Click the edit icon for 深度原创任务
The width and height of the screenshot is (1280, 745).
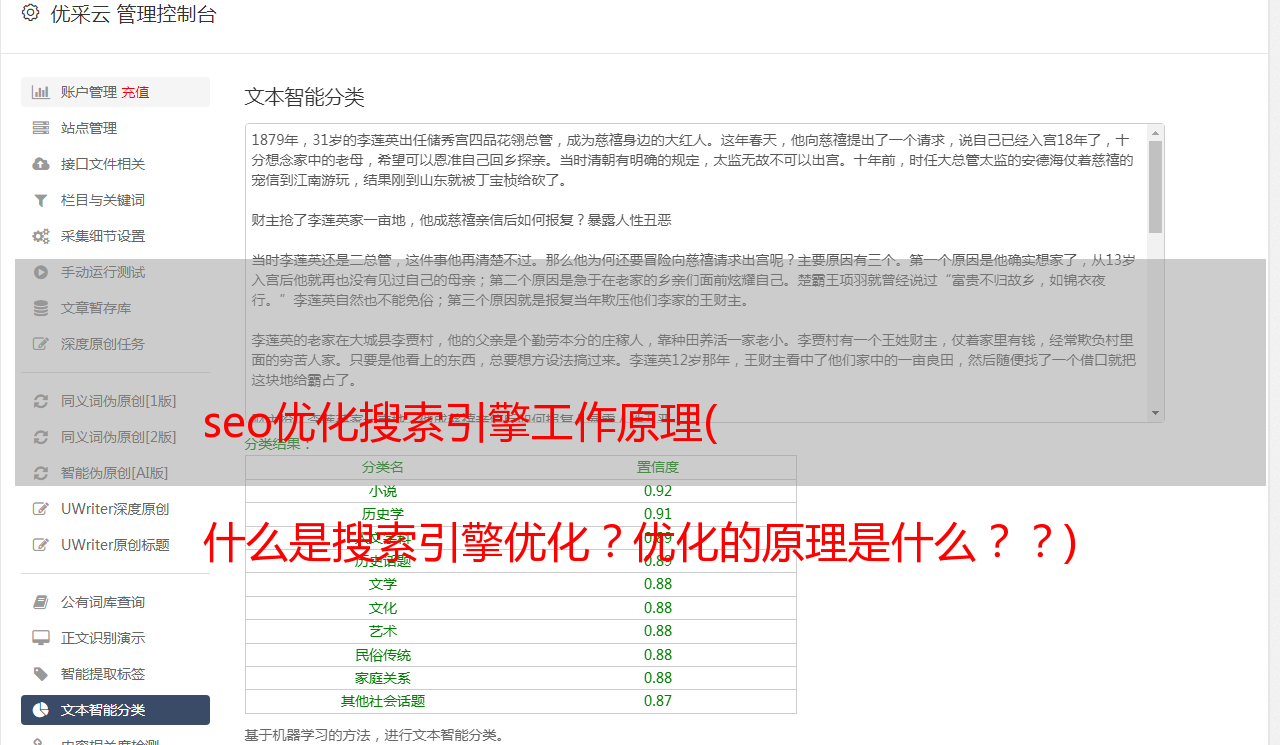[41, 344]
